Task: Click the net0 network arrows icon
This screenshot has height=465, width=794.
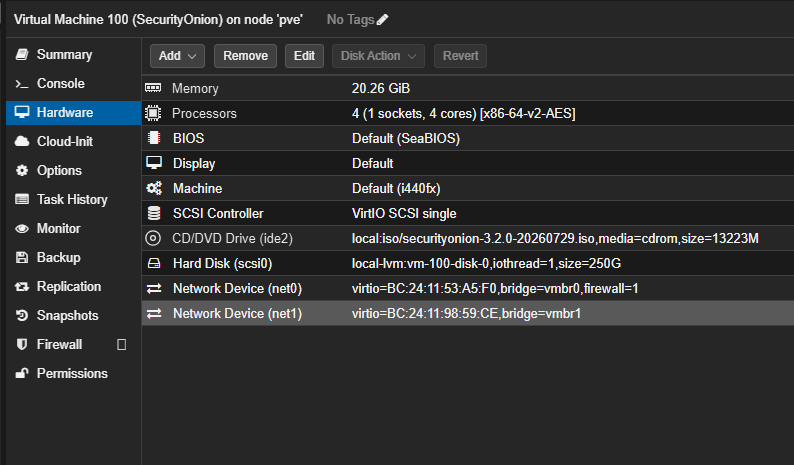Action: [154, 288]
